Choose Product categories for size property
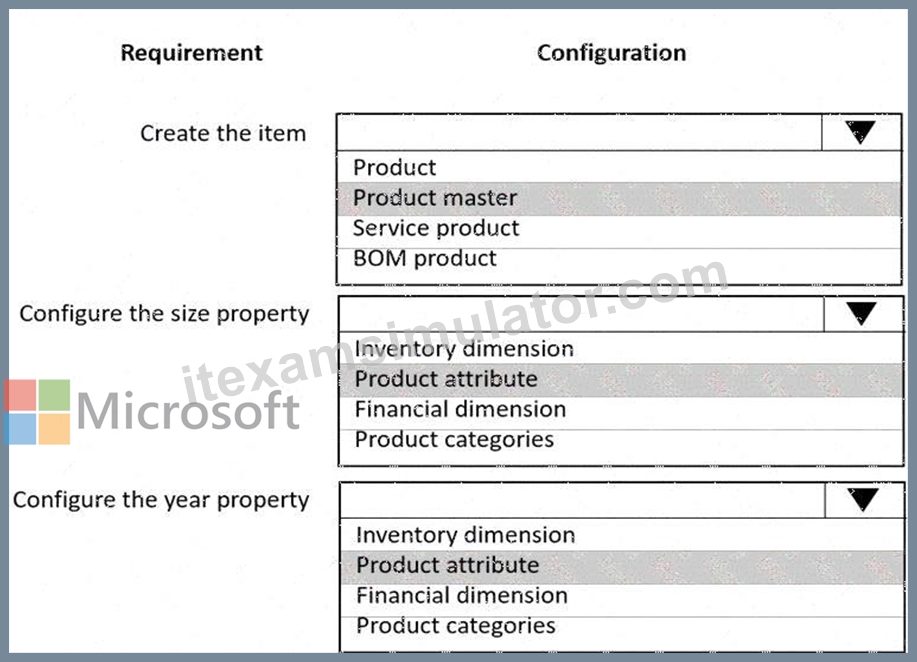The image size is (917, 662). (x=621, y=440)
